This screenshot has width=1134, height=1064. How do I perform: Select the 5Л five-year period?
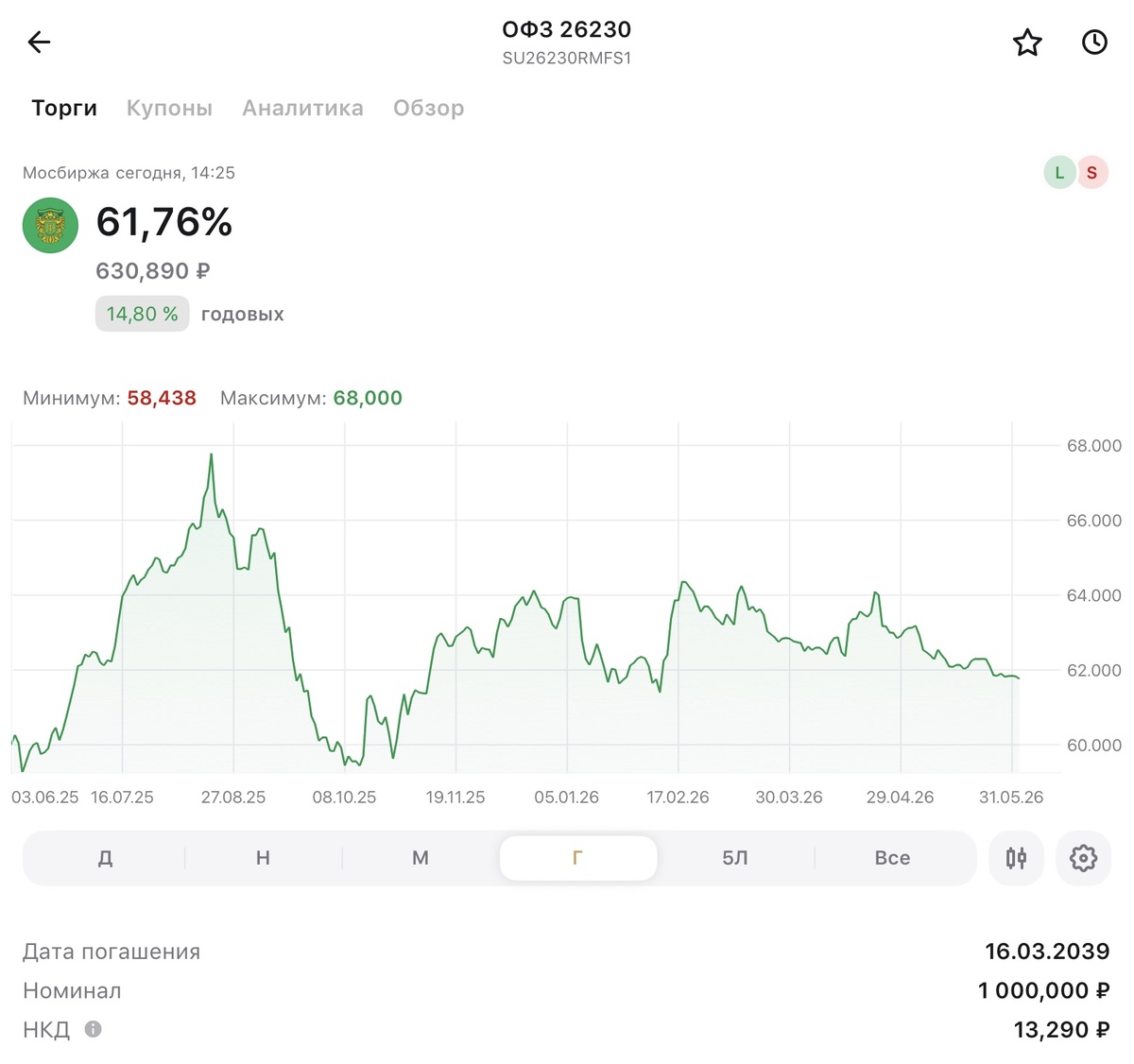[x=735, y=858]
